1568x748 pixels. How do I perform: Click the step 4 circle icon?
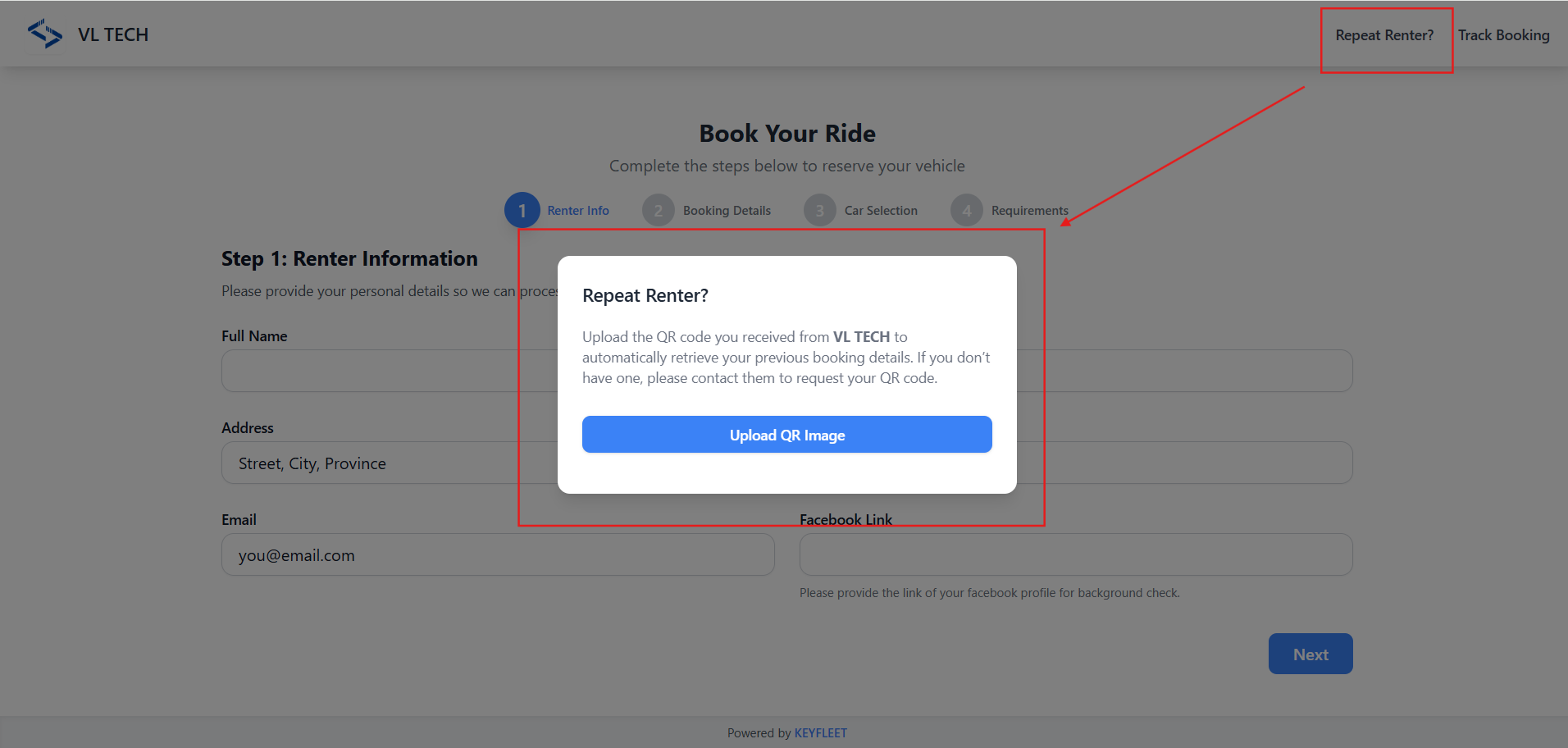[x=966, y=211]
